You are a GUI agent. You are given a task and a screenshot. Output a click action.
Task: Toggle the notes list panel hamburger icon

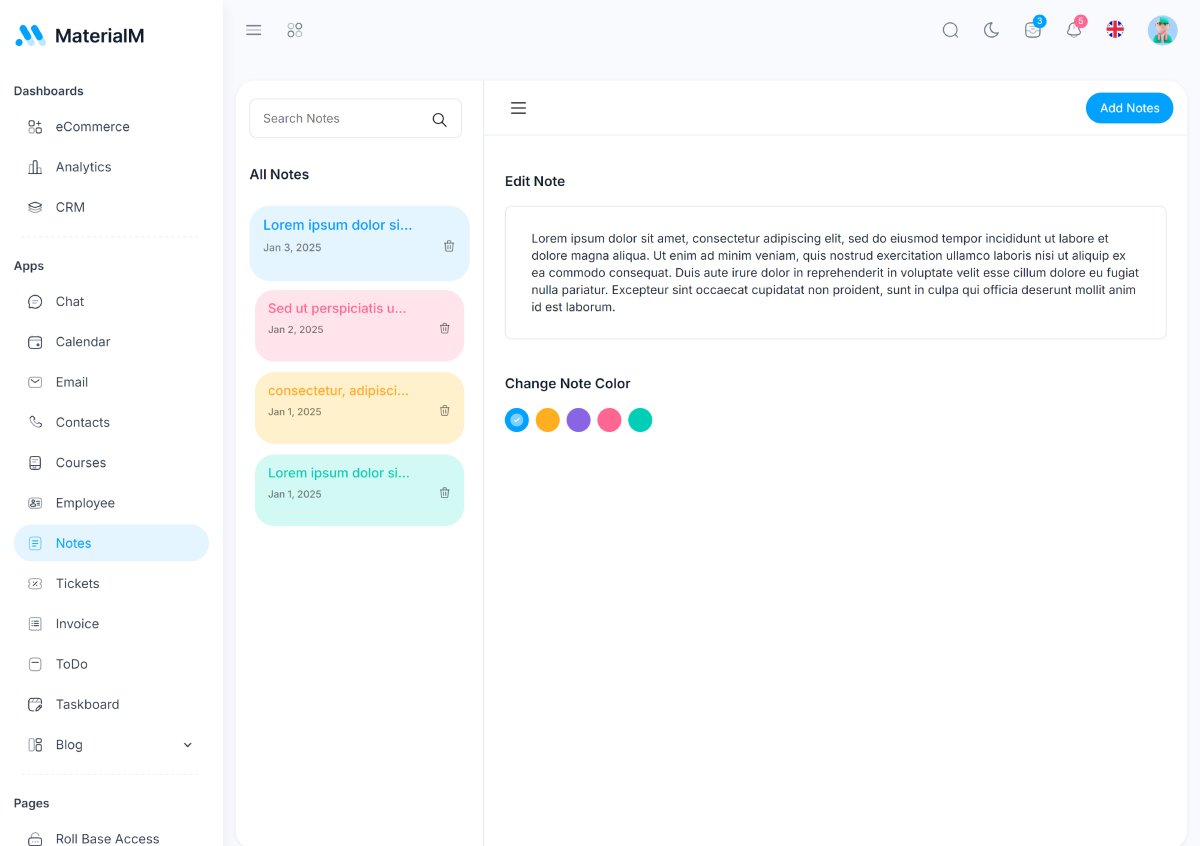[x=518, y=107]
